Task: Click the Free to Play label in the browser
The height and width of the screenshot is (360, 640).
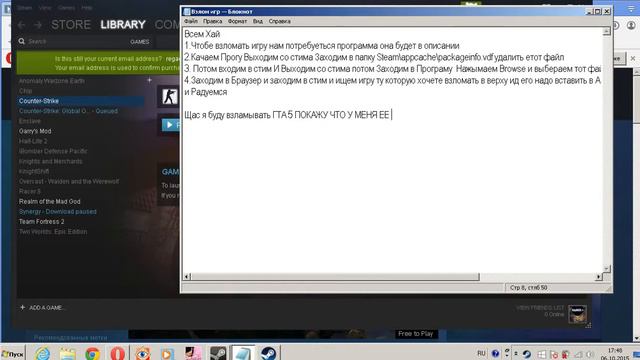Action: (x=416, y=334)
